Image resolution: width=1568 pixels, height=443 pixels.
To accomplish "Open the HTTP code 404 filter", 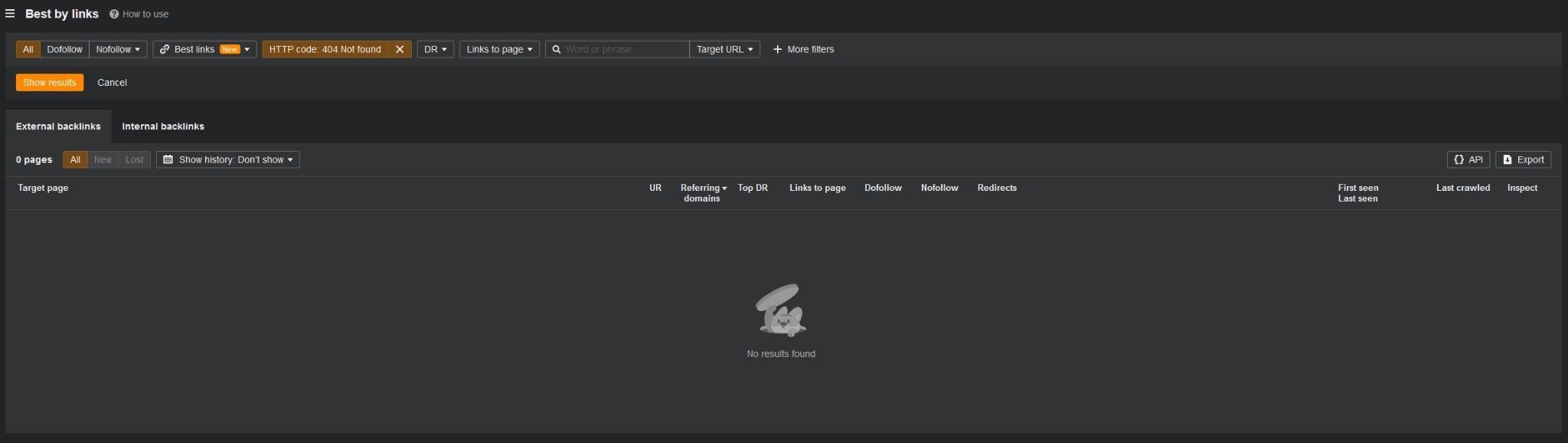I will pyautogui.click(x=325, y=49).
